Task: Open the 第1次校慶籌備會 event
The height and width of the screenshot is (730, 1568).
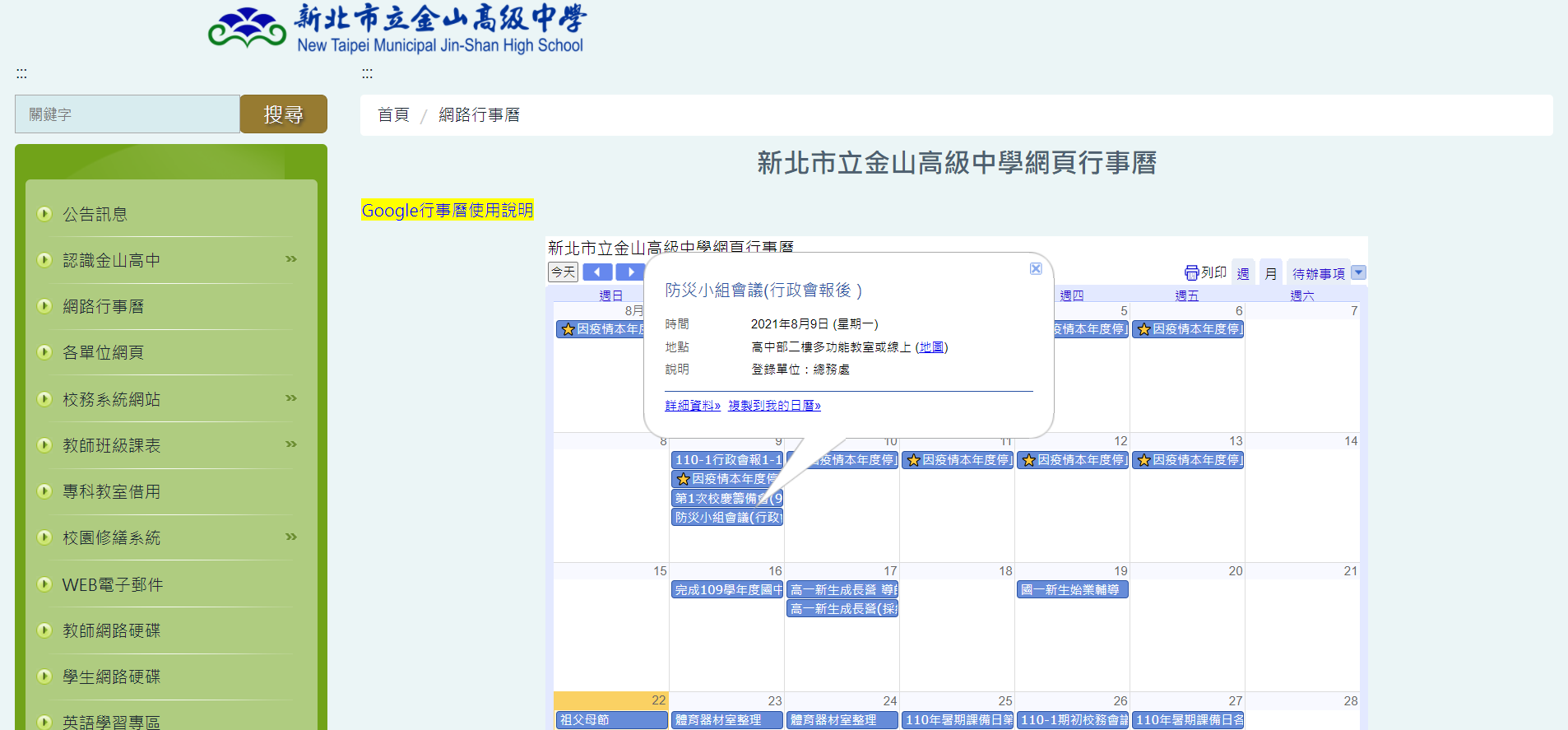Action: coord(727,498)
